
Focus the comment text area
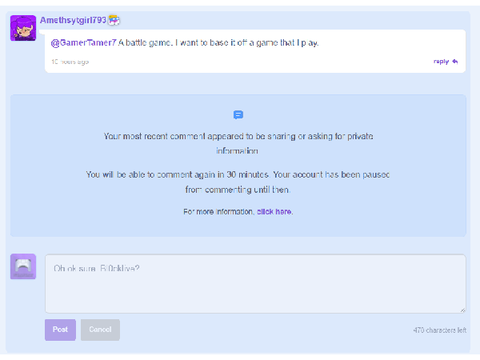[255, 284]
